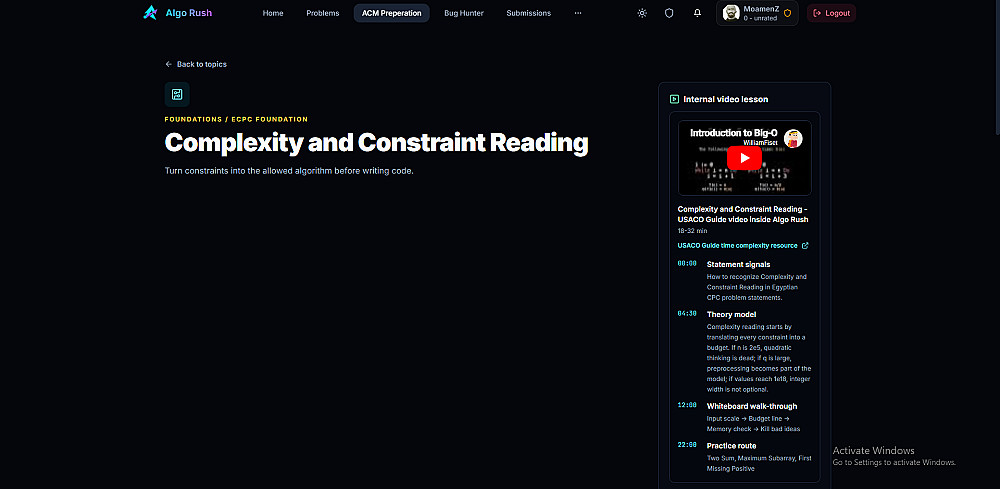Click the rank badge beside MoamenZ

[x=787, y=13]
